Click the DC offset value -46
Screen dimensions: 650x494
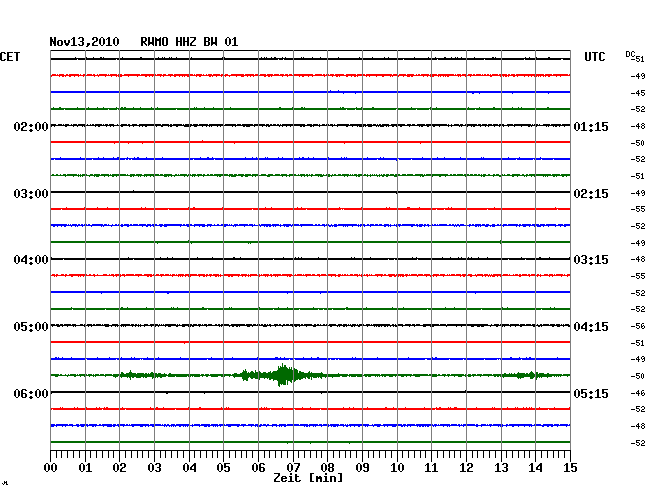[x=638, y=393]
